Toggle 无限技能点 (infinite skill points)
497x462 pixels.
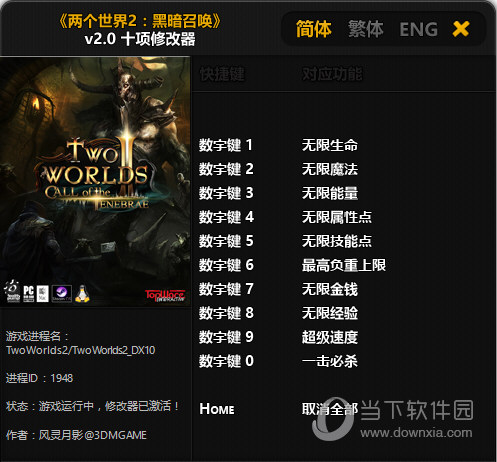[x=337, y=241]
